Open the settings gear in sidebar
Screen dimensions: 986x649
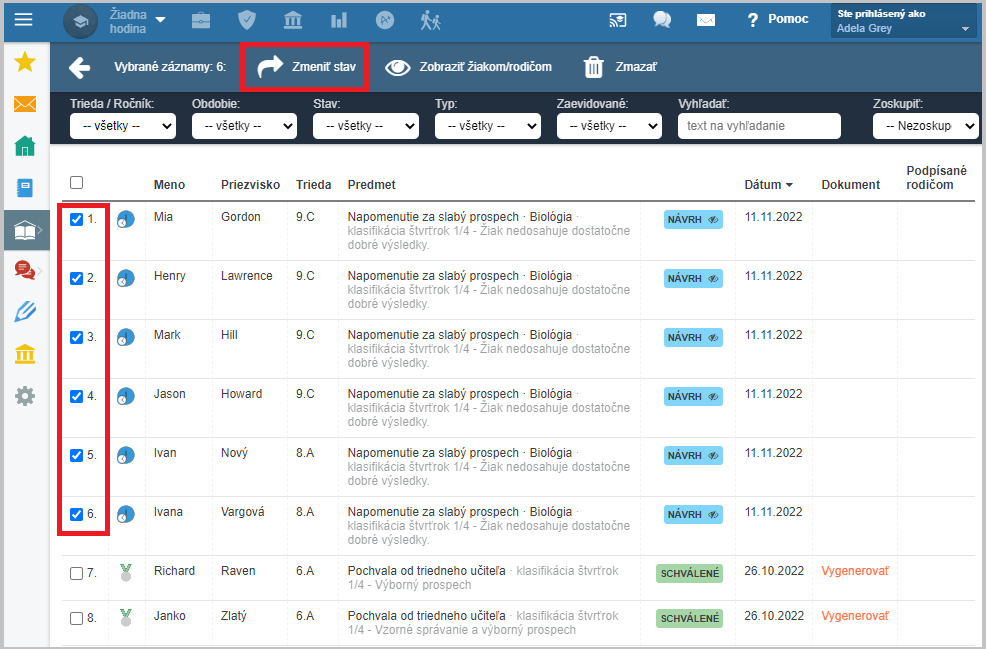25,396
